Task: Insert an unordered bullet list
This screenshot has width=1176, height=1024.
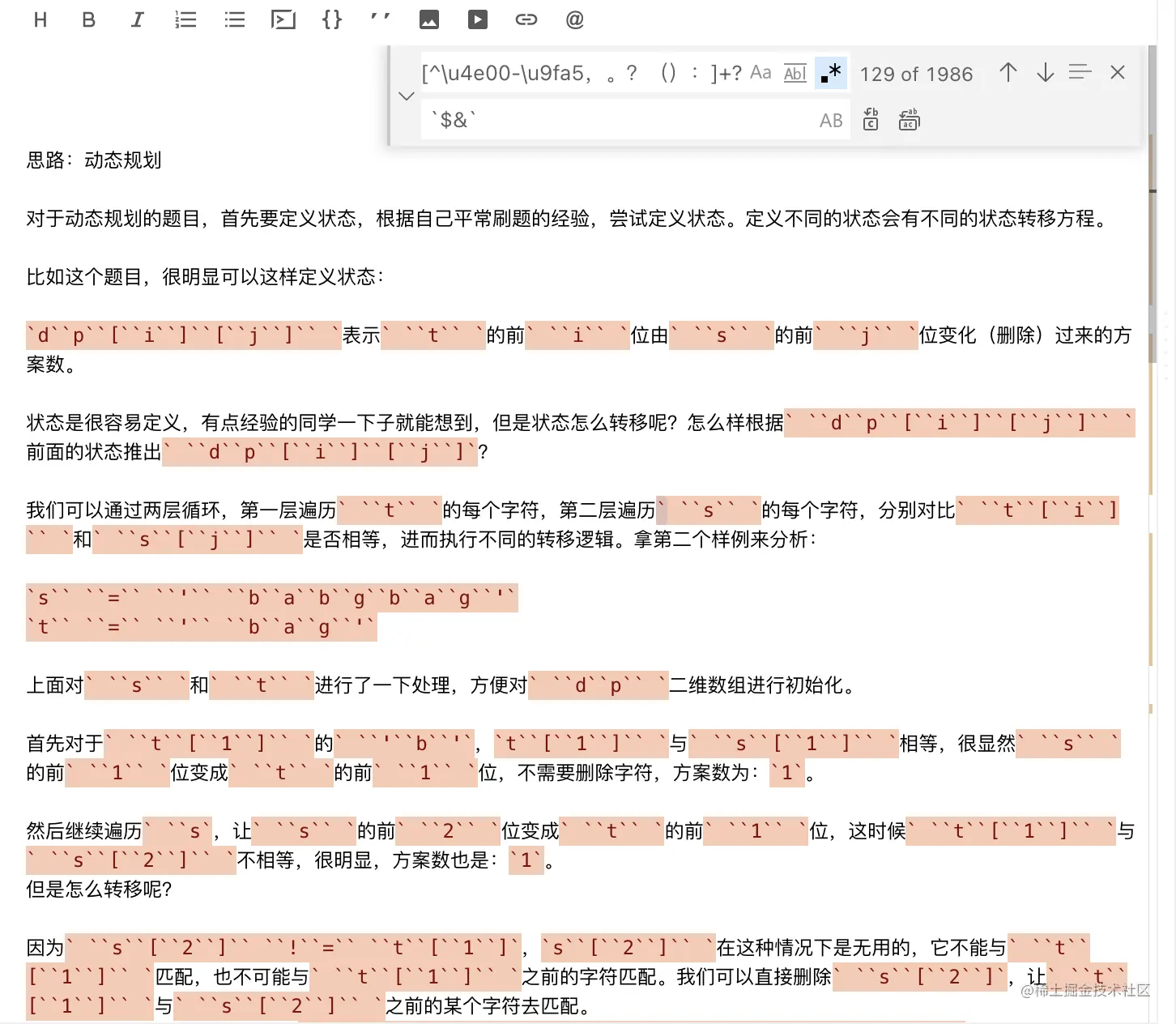Action: (235, 19)
